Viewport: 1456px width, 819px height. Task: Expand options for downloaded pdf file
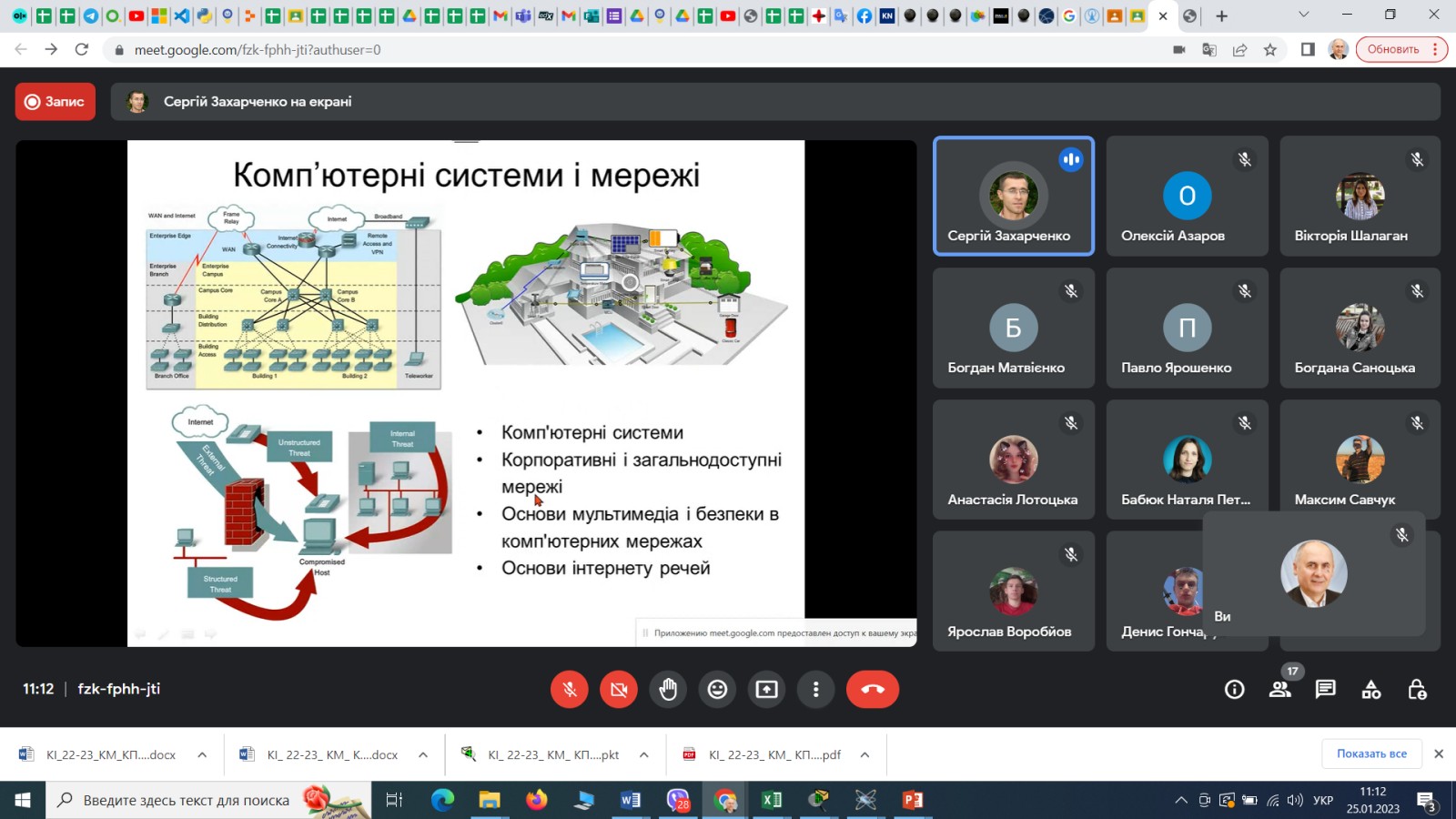click(x=864, y=754)
